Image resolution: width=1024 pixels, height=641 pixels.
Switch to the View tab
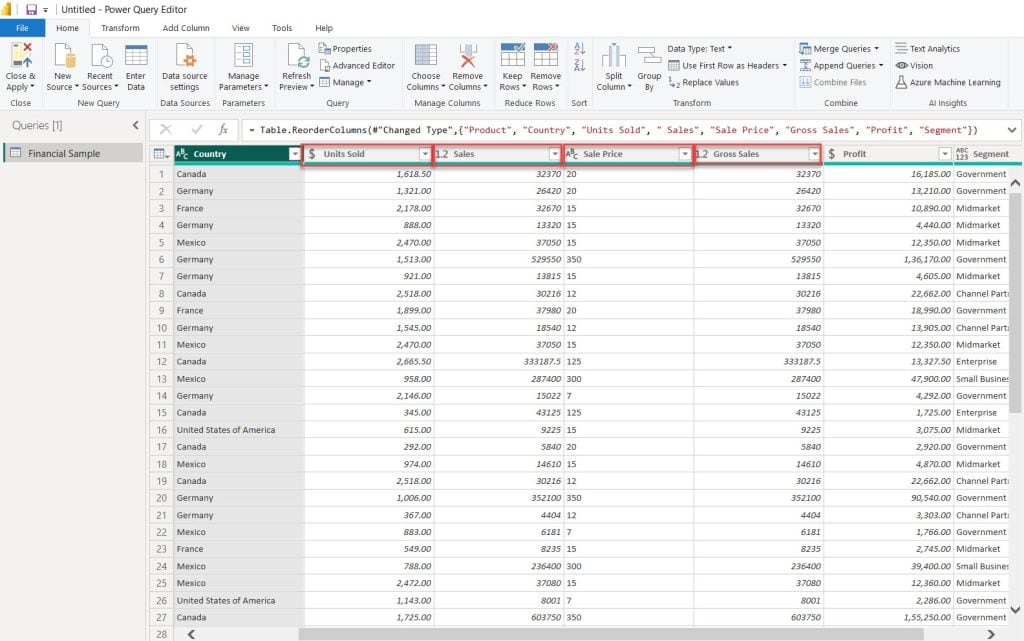click(240, 28)
